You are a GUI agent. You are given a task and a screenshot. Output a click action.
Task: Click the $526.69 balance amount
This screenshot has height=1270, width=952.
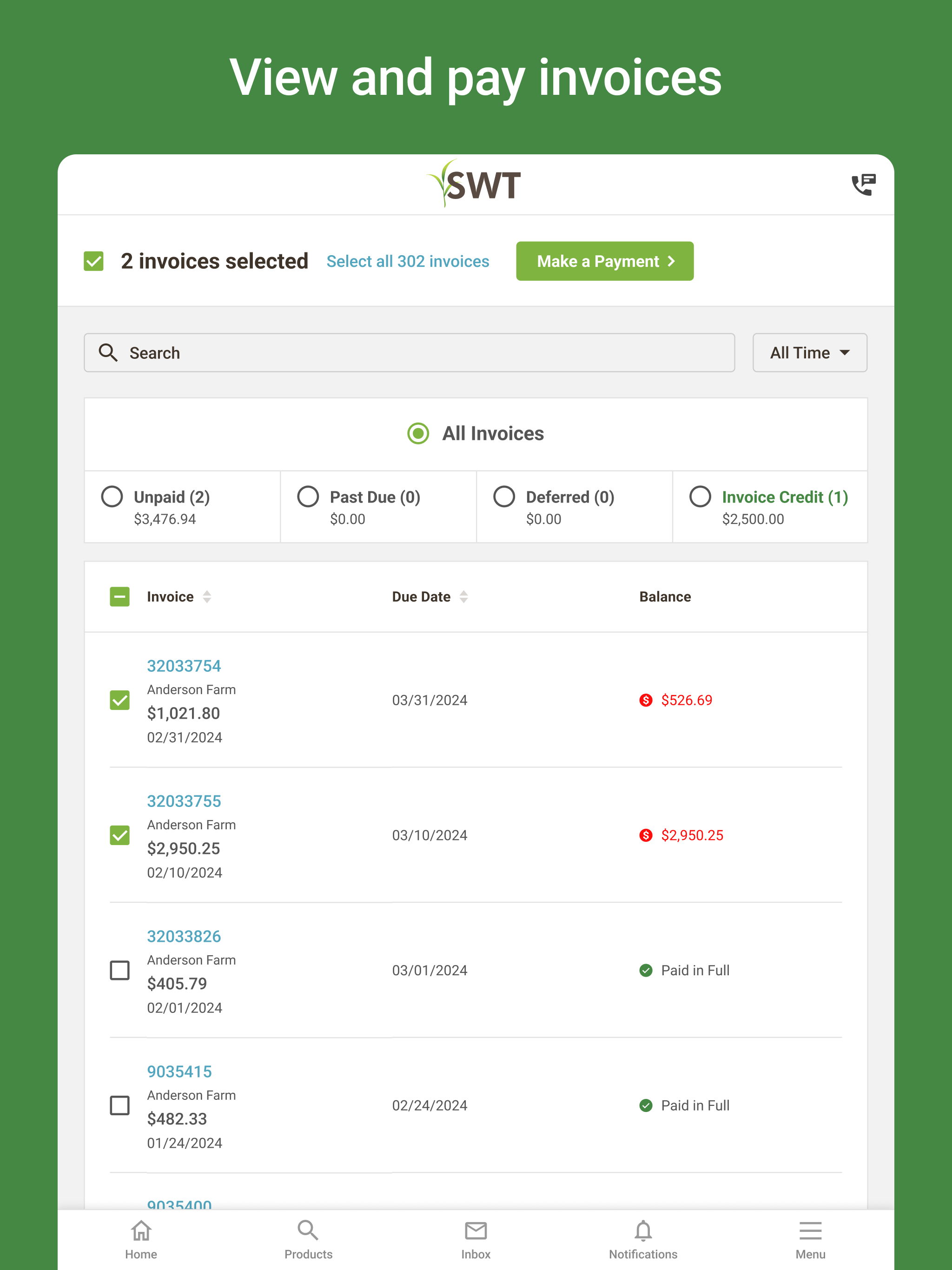[686, 700]
